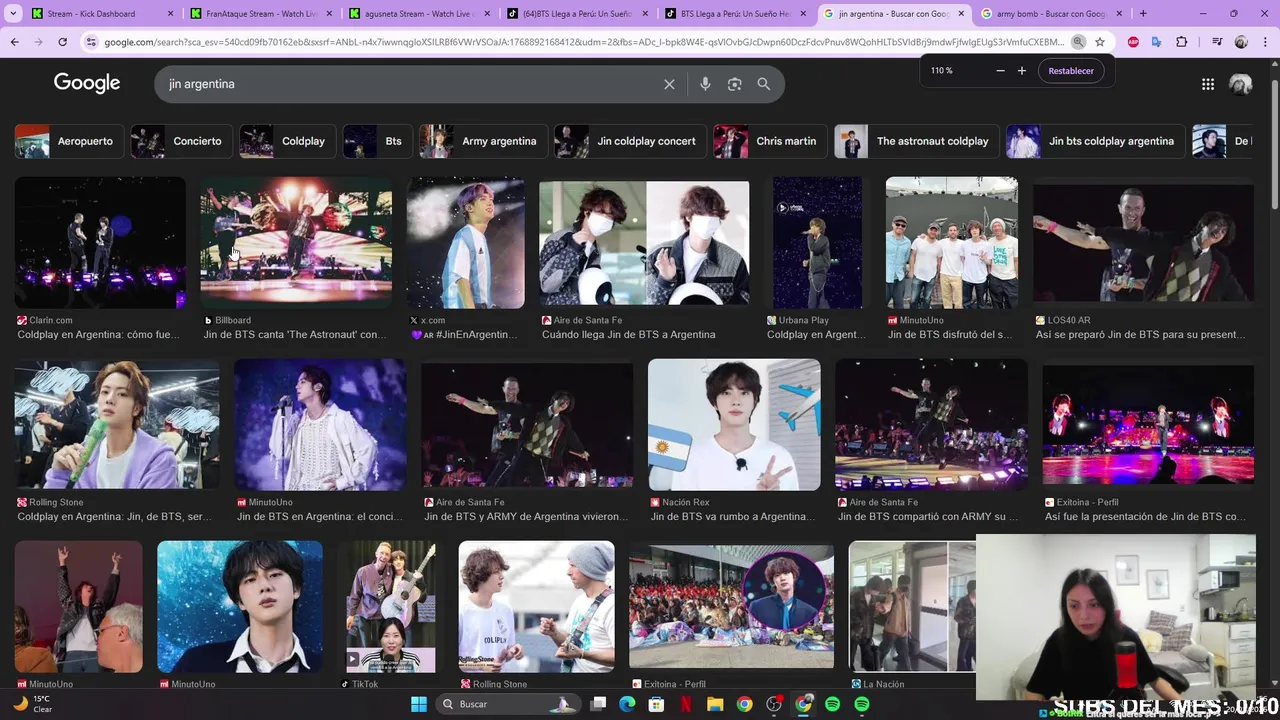1280x720 pixels.
Task: Switch to the FranAtaque Stream tab
Action: pos(261,14)
